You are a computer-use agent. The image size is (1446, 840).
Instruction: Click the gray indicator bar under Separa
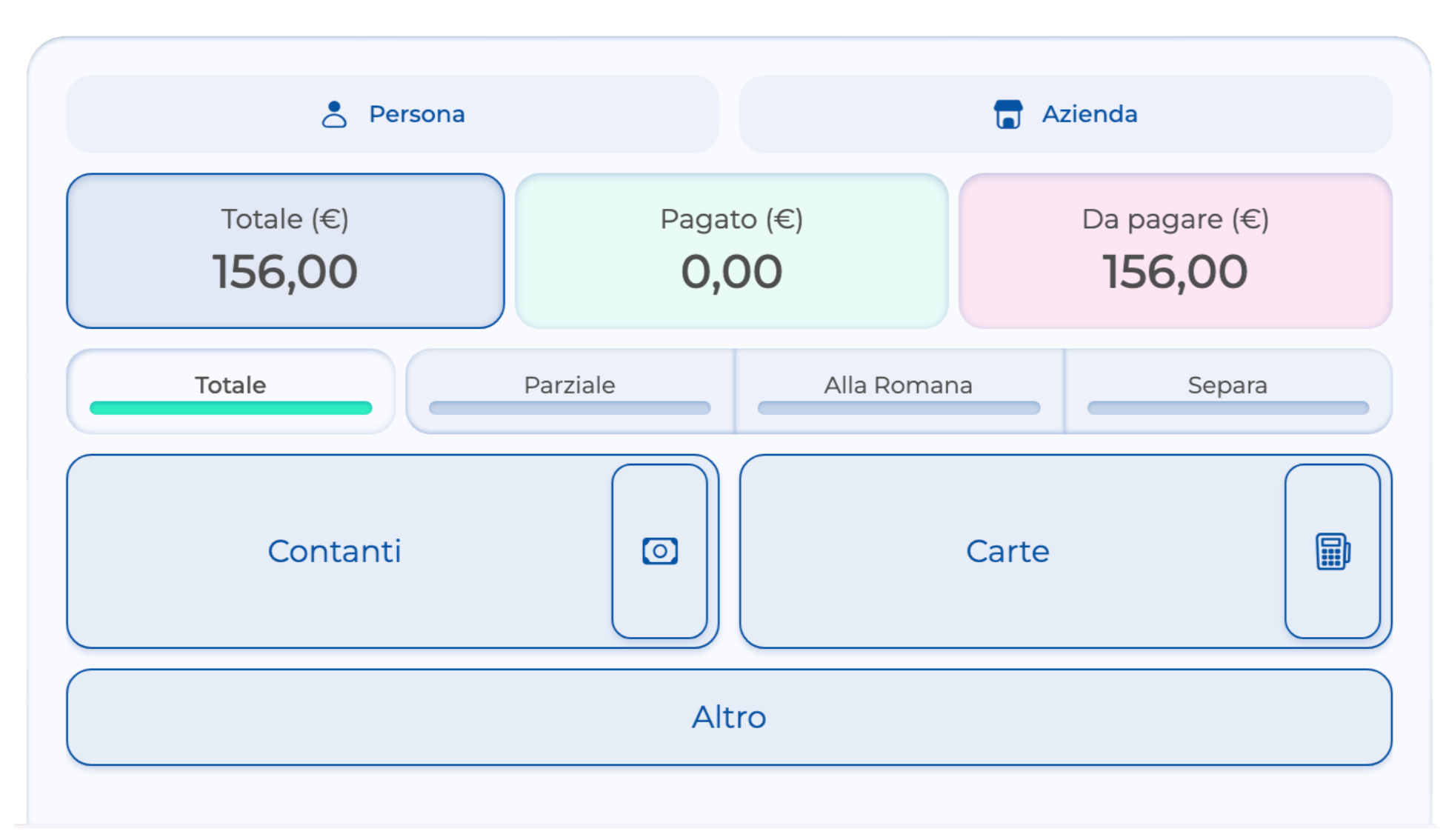point(1227,408)
